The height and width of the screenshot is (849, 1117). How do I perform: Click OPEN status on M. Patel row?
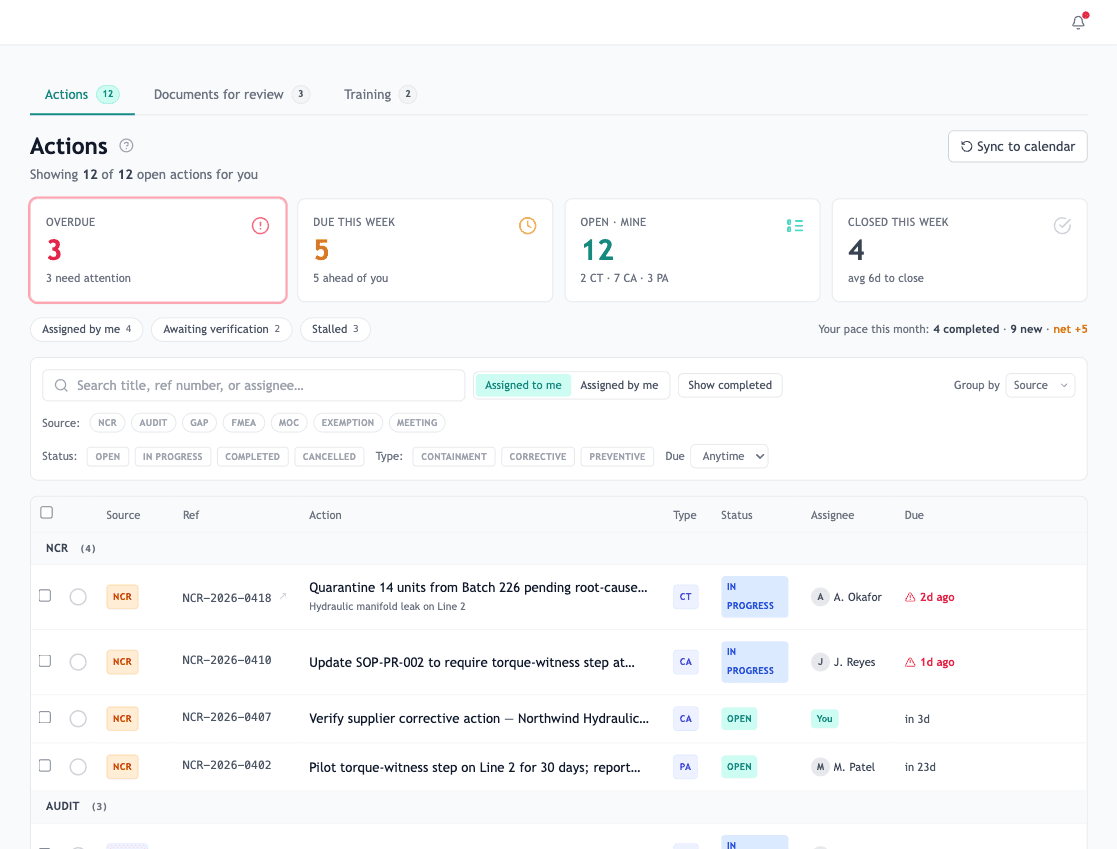739,767
